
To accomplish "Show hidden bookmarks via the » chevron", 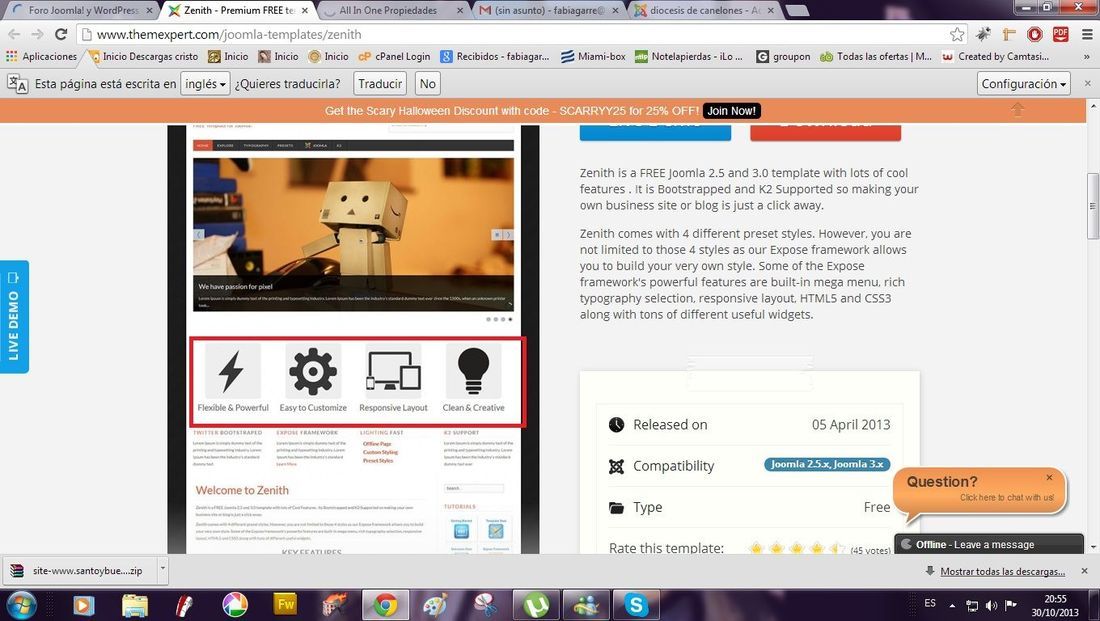I will pyautogui.click(x=1087, y=56).
